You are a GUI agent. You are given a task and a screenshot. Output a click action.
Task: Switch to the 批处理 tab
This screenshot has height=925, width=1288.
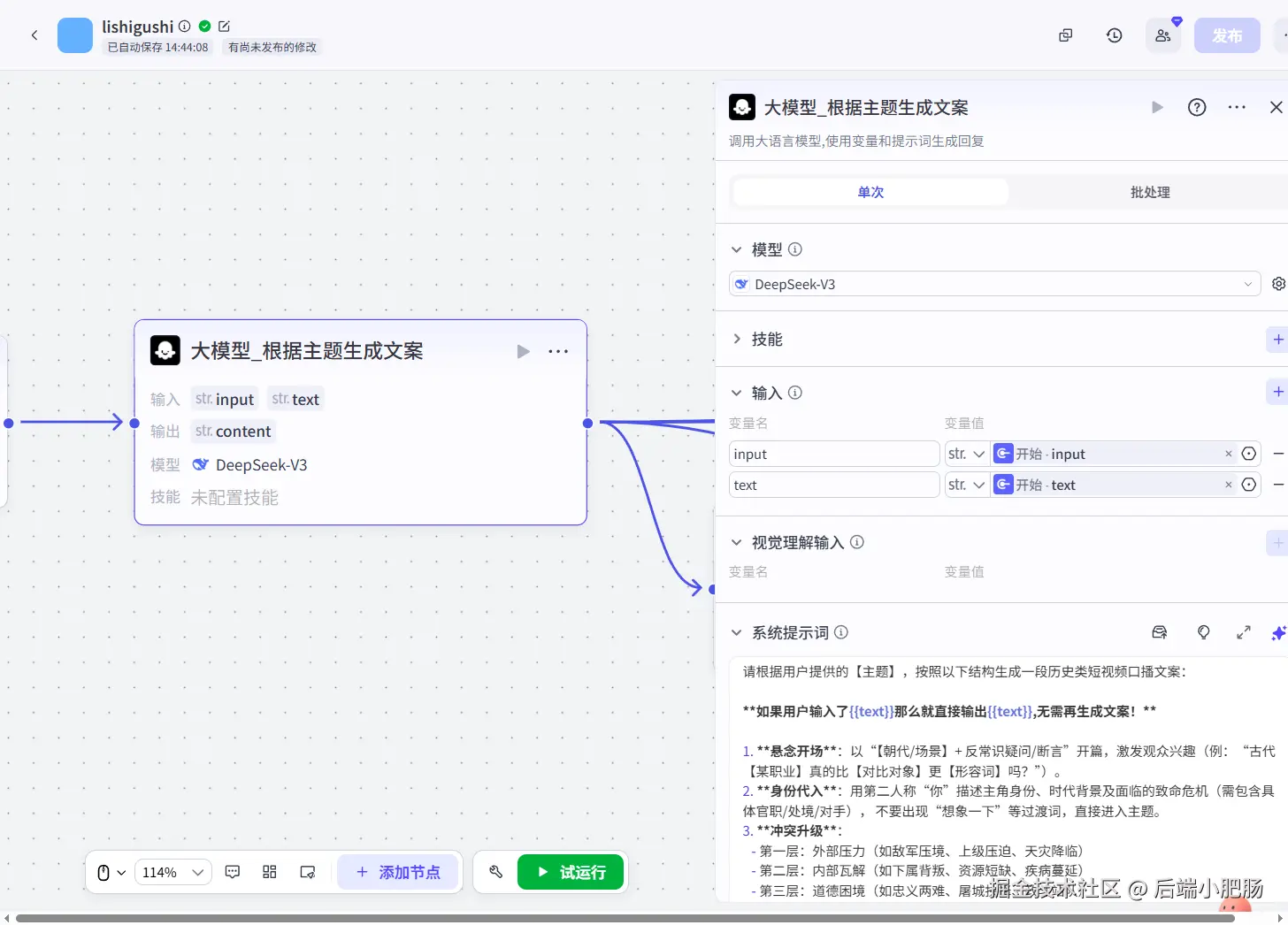[1150, 192]
